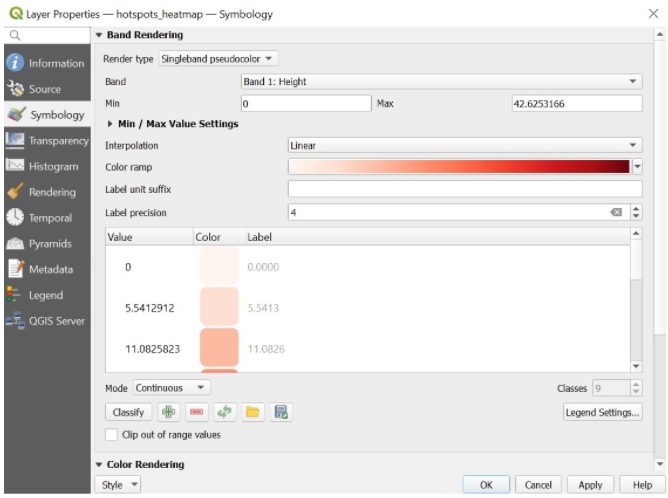Click the add values manually plus icon
668x498 pixels.
[169, 412]
